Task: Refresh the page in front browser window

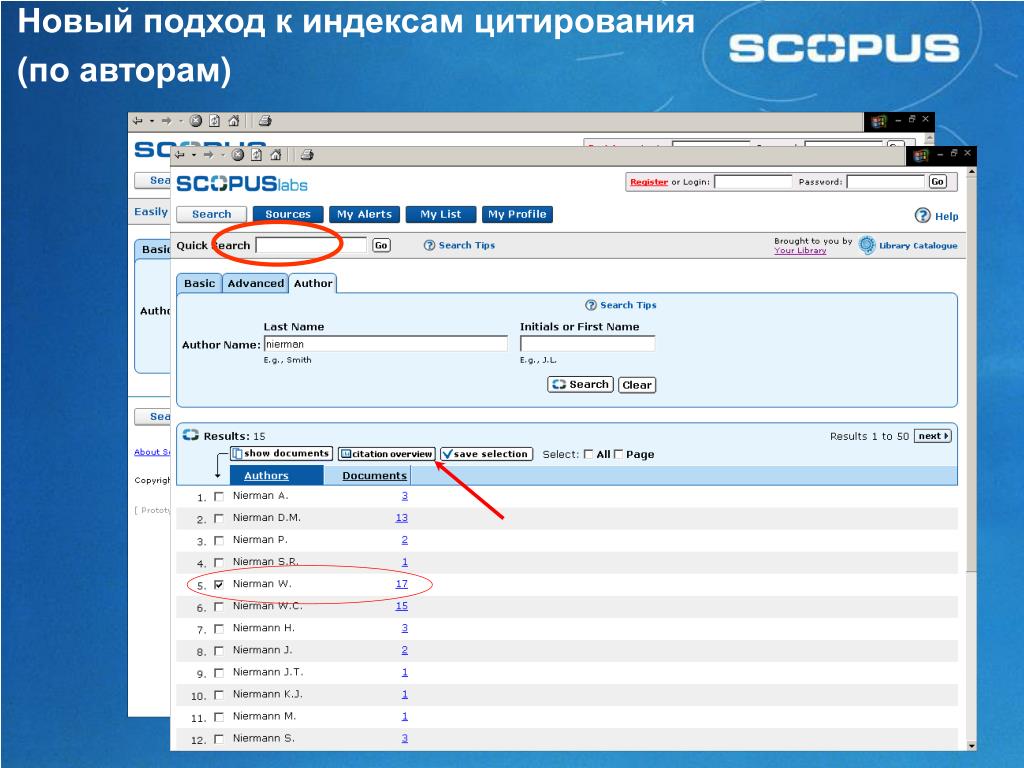Action: (257, 155)
